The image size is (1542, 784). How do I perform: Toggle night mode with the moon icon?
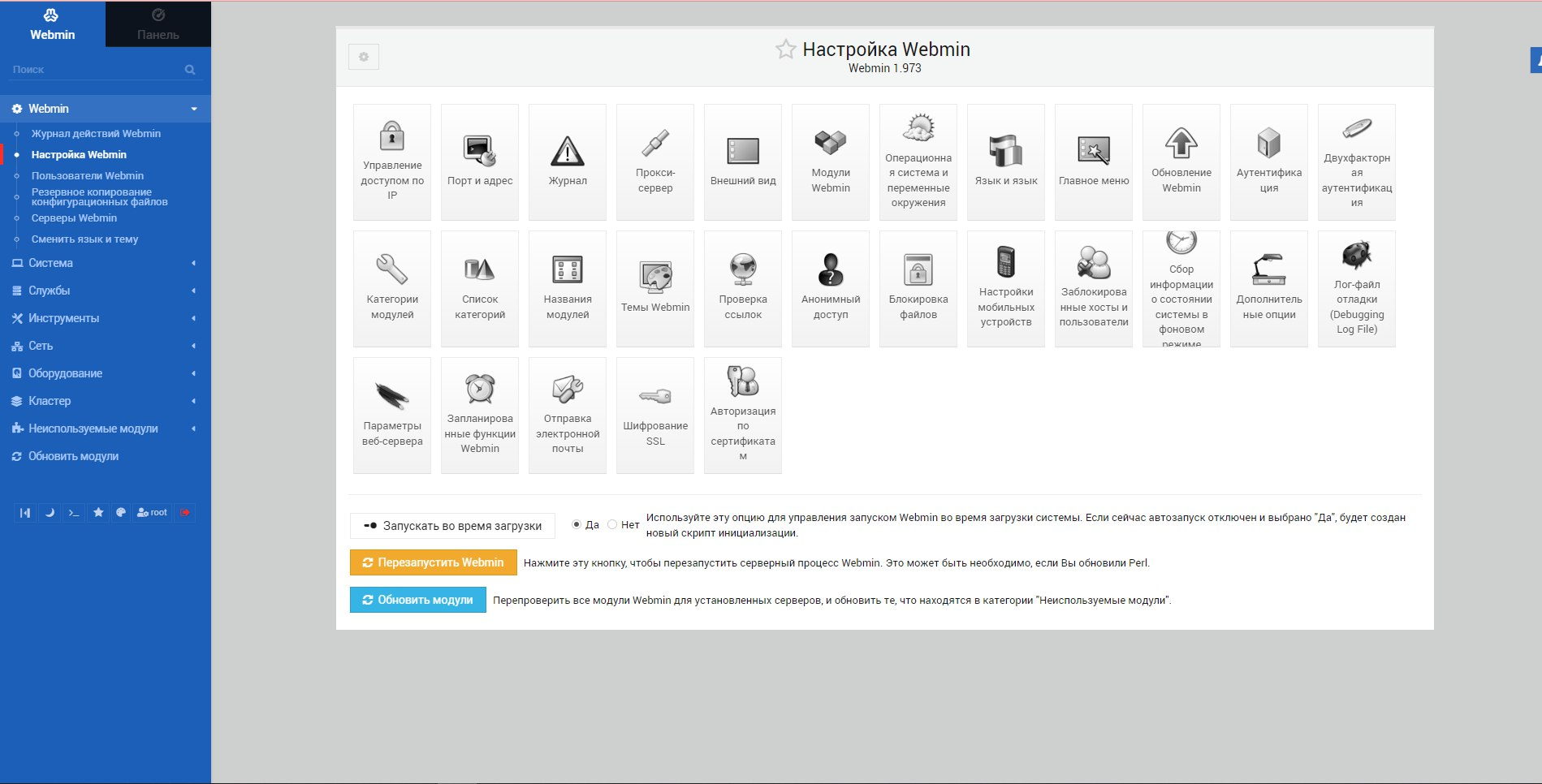50,513
